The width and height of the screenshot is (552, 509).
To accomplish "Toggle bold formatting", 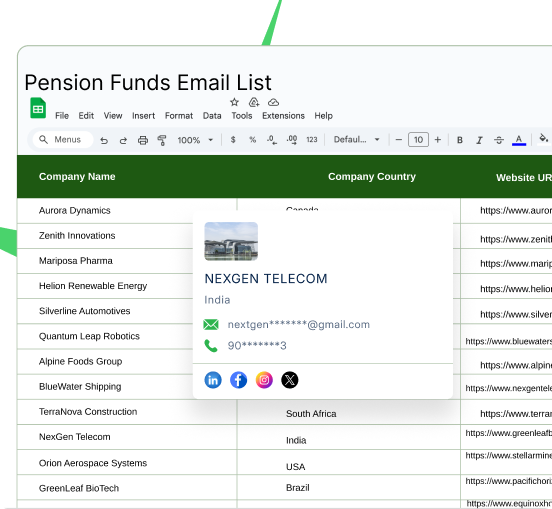I will pos(460,140).
